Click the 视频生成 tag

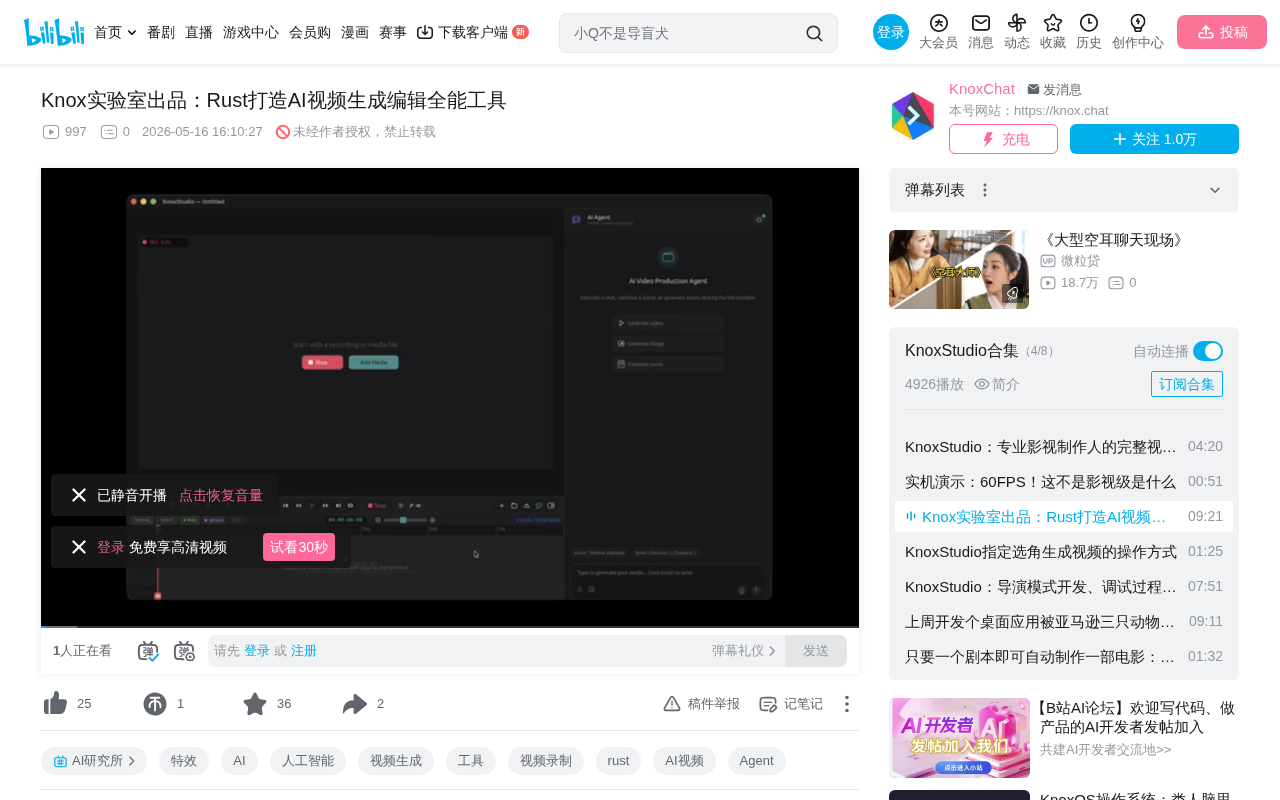click(x=396, y=761)
